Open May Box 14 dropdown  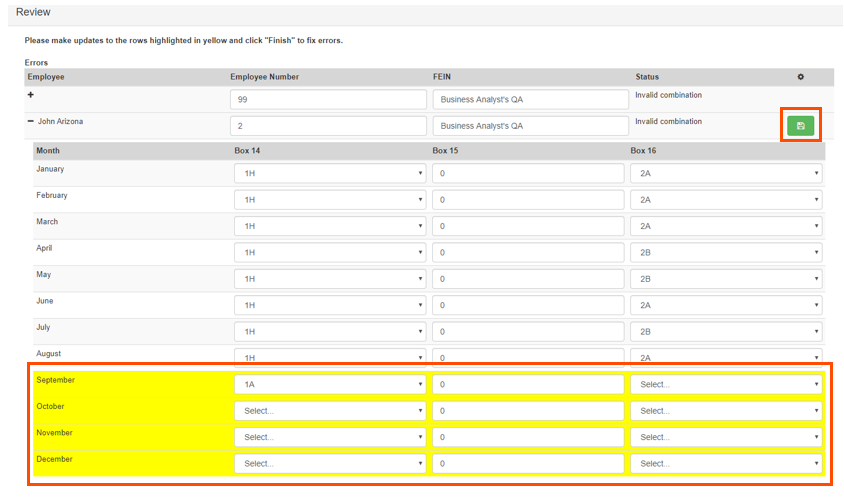(x=329, y=279)
